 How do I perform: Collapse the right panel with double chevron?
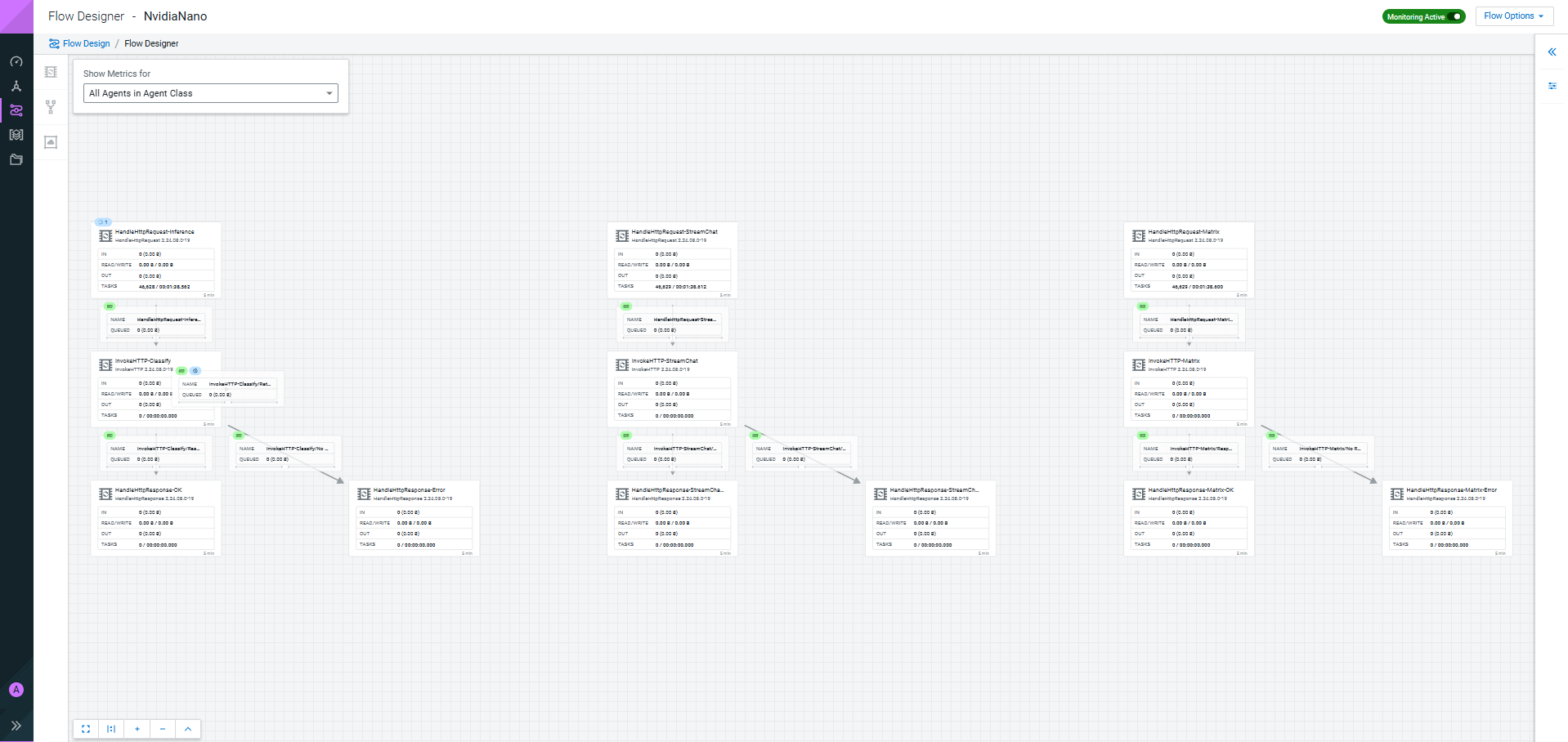click(x=1552, y=51)
